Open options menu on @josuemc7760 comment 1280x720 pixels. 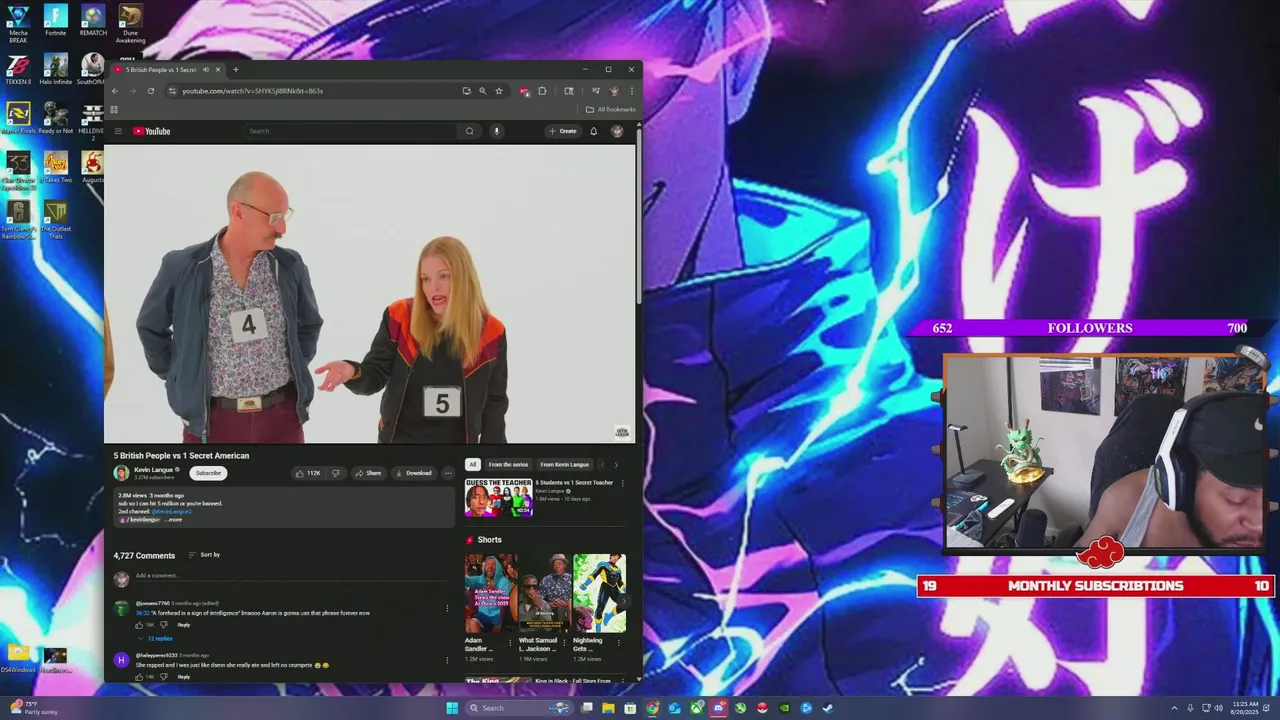[446, 608]
